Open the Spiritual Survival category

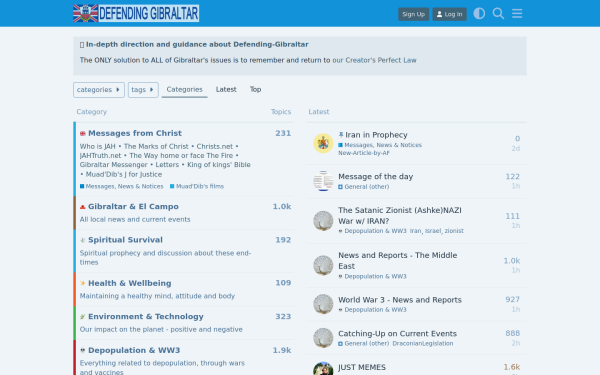[125, 240]
